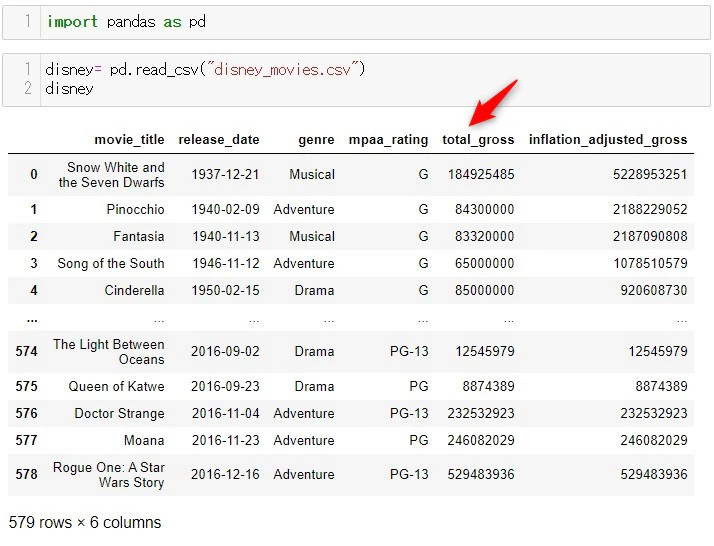Select the genre column header
Image resolution: width=714 pixels, height=546 pixels.
click(x=316, y=139)
